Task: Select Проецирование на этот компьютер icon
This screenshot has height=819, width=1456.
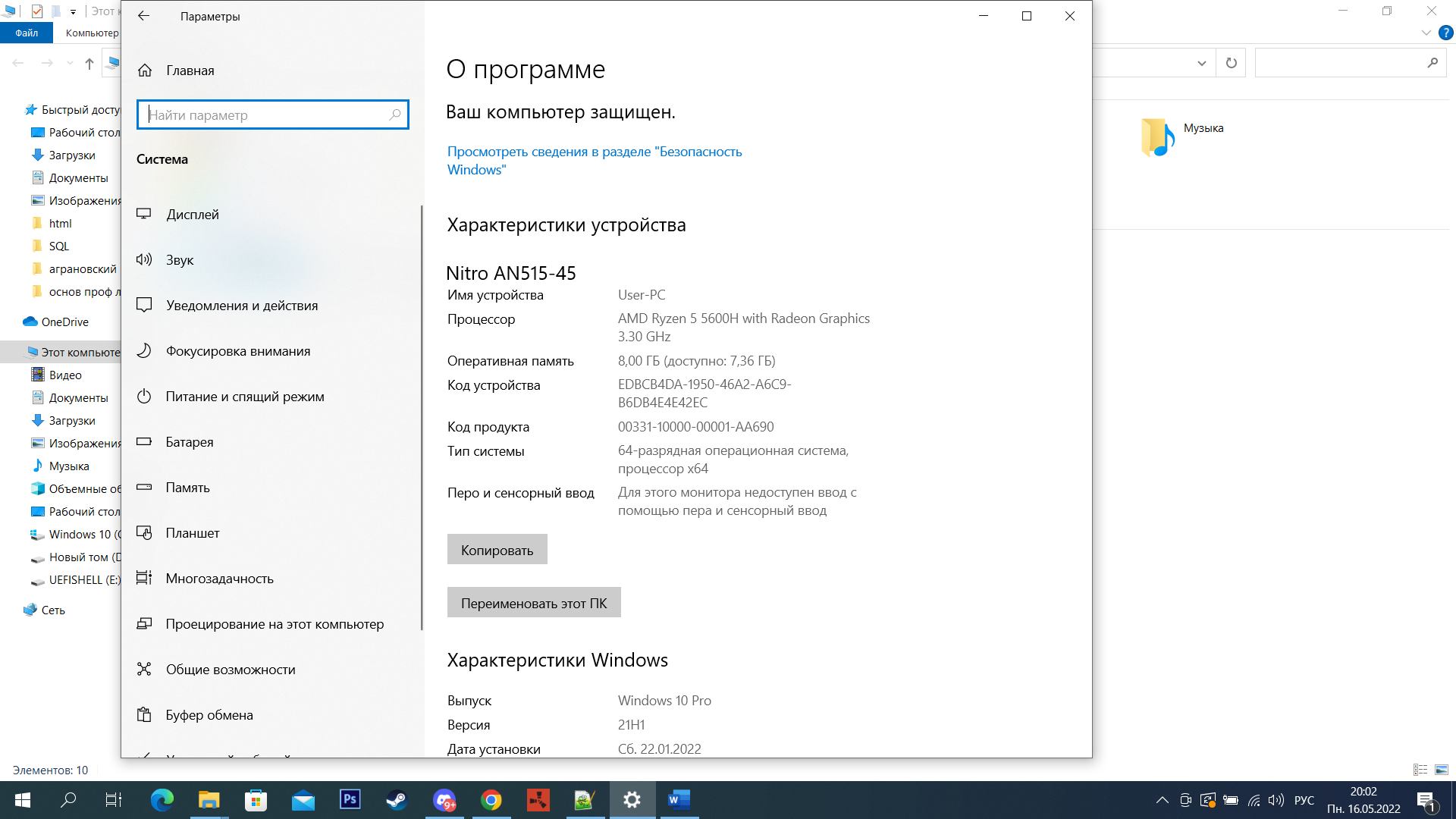Action: click(144, 624)
